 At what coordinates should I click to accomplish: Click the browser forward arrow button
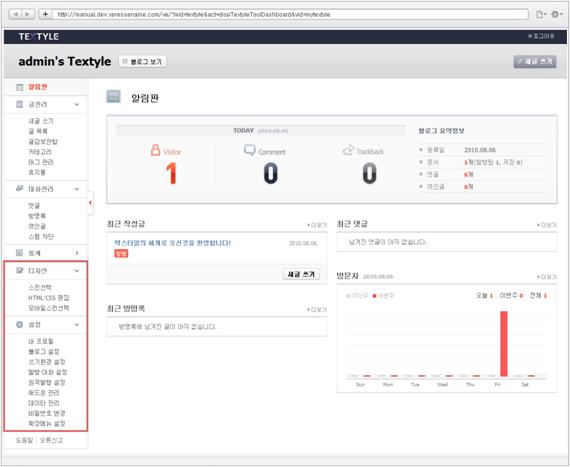28,14
